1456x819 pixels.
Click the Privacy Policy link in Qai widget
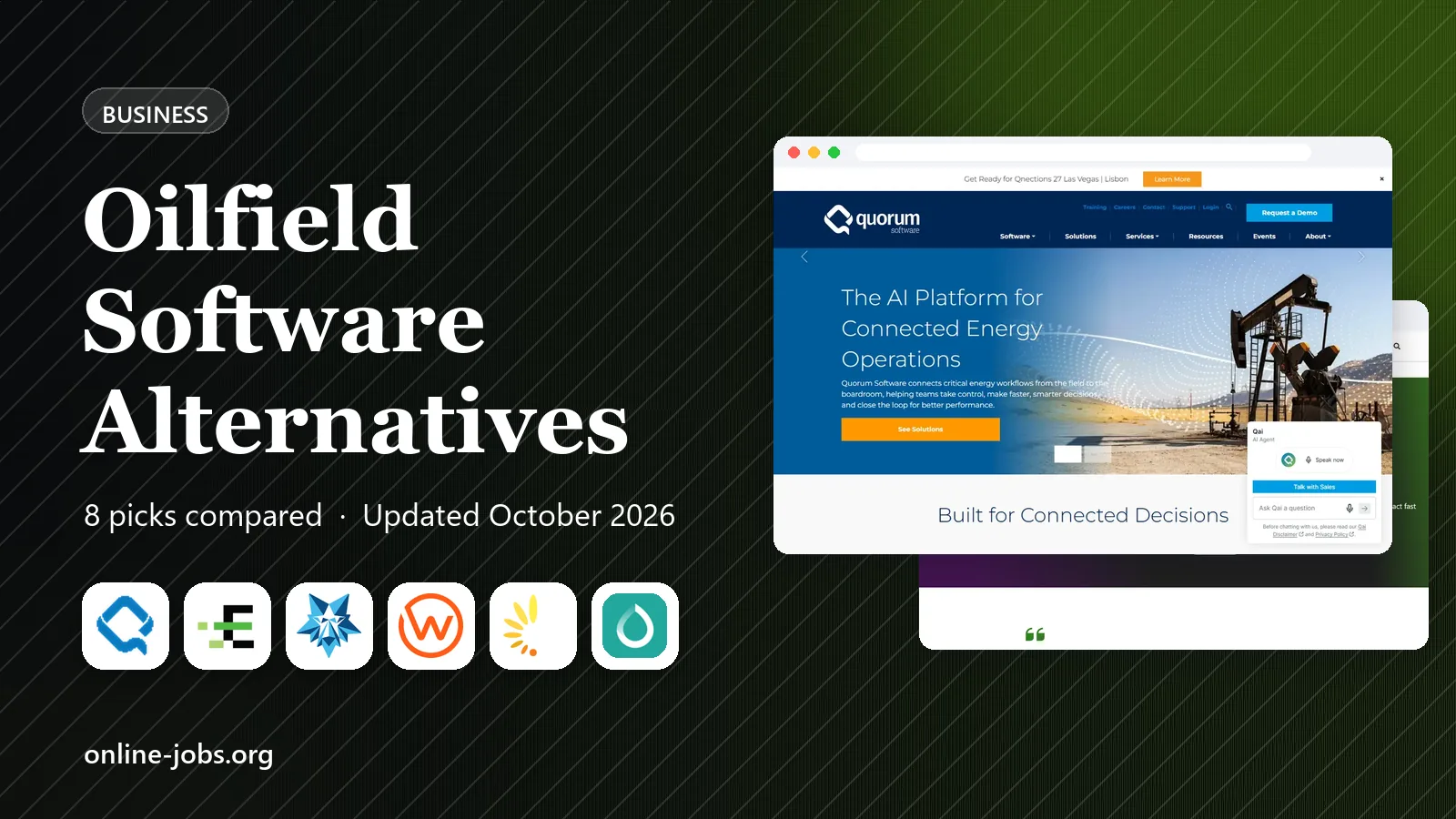click(x=1331, y=535)
